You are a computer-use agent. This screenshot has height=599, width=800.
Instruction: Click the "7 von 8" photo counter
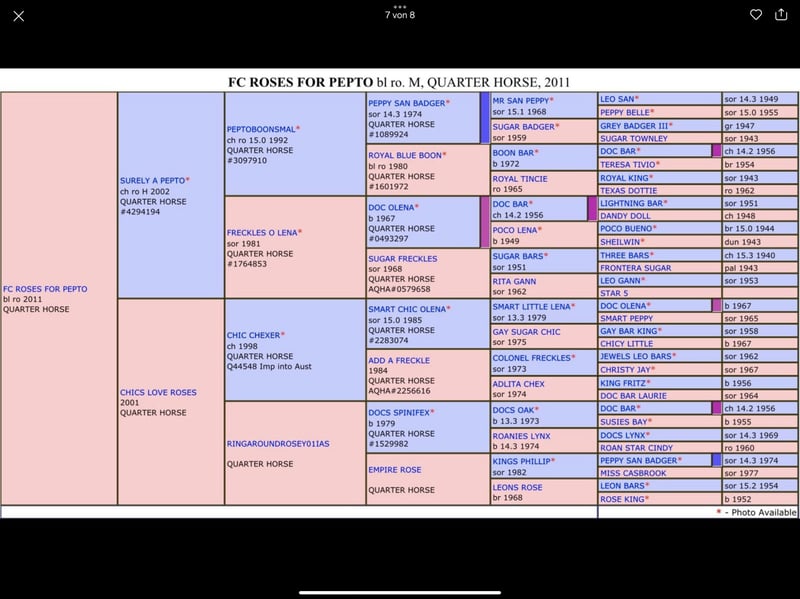(400, 15)
